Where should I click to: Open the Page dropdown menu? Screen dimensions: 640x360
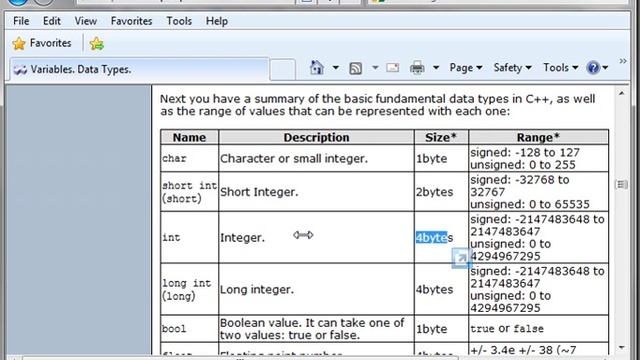tap(466, 67)
